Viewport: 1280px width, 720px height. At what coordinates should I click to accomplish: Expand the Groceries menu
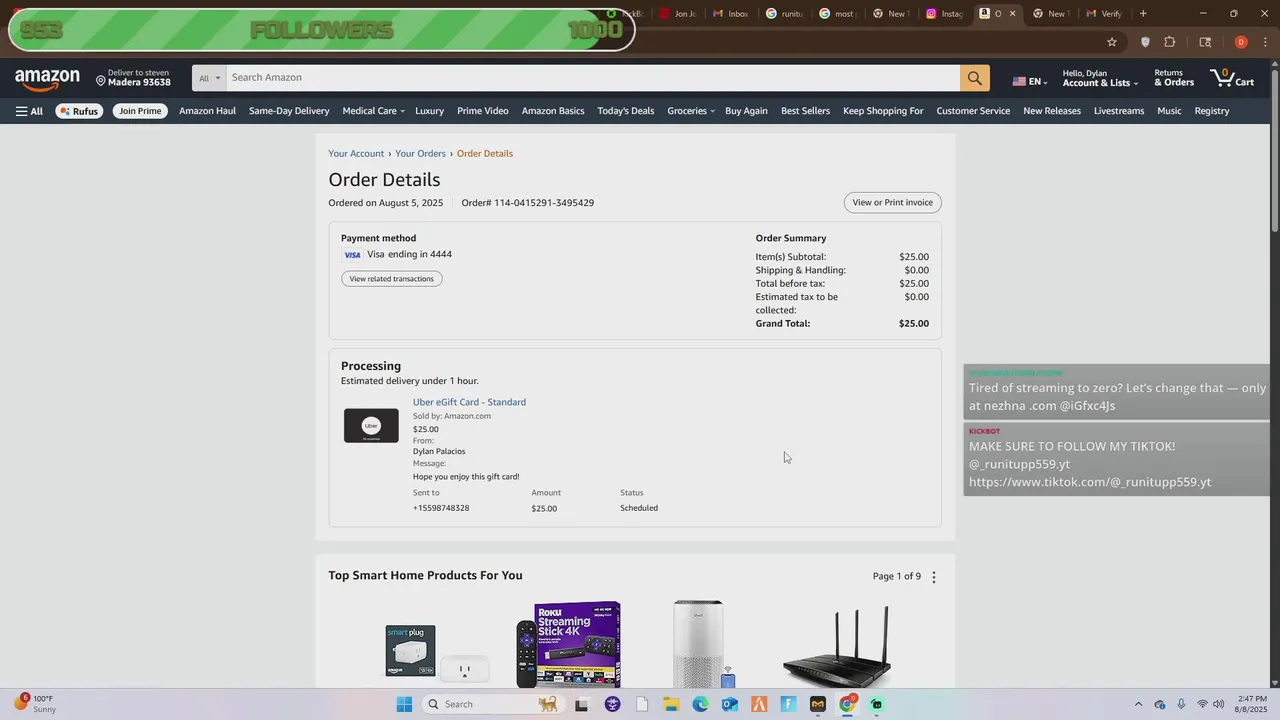(691, 111)
